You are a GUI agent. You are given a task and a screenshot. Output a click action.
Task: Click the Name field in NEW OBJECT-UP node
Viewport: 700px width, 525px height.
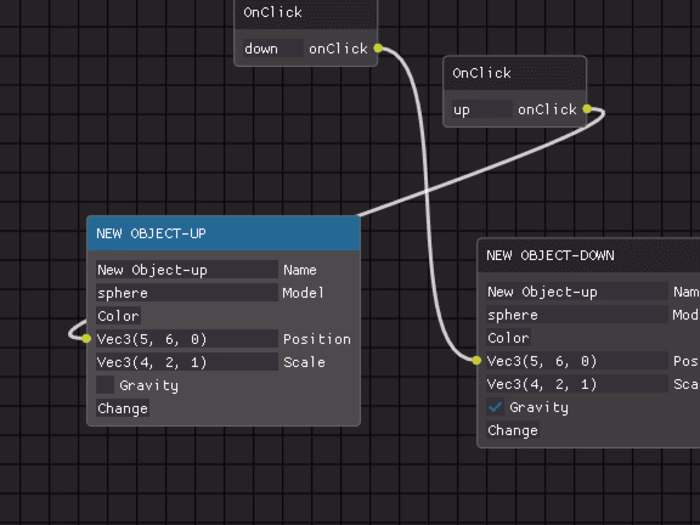[x=187, y=270]
